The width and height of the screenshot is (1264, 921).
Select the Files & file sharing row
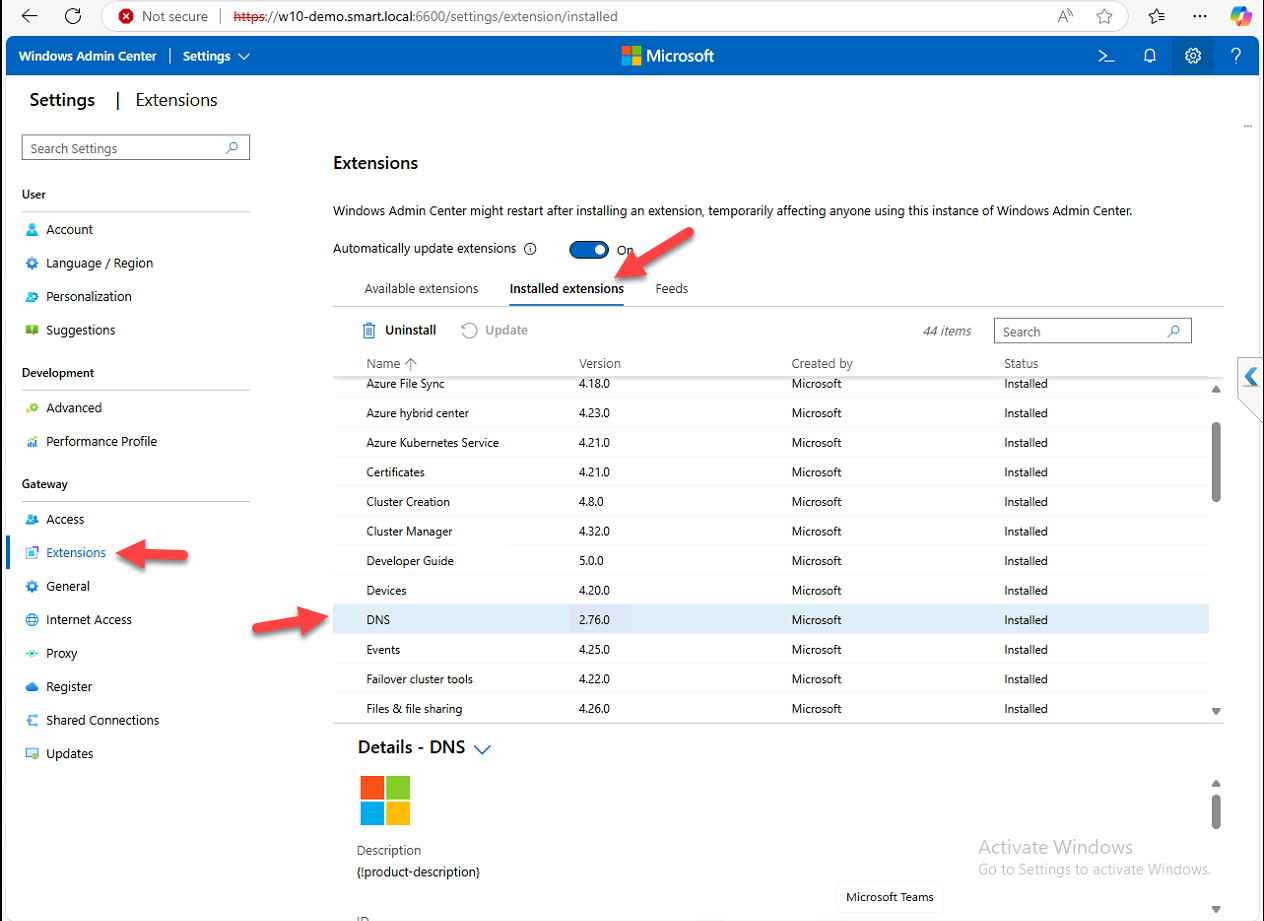pos(771,709)
